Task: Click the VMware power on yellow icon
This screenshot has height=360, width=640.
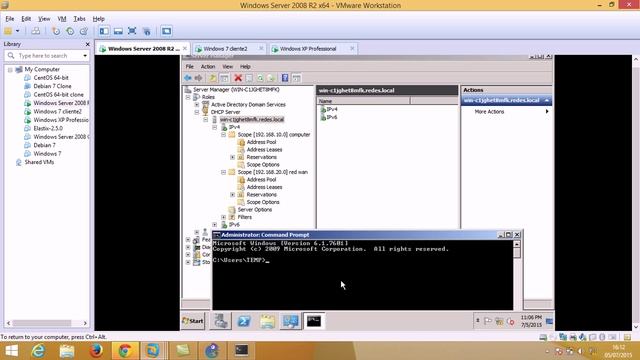Action: click(x=8, y=31)
